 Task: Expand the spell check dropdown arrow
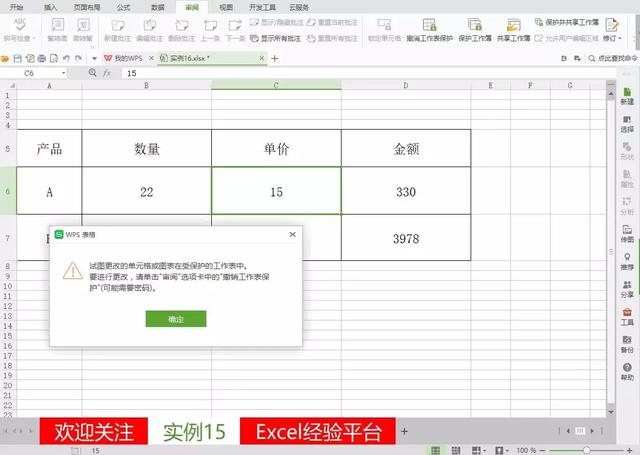coord(34,38)
